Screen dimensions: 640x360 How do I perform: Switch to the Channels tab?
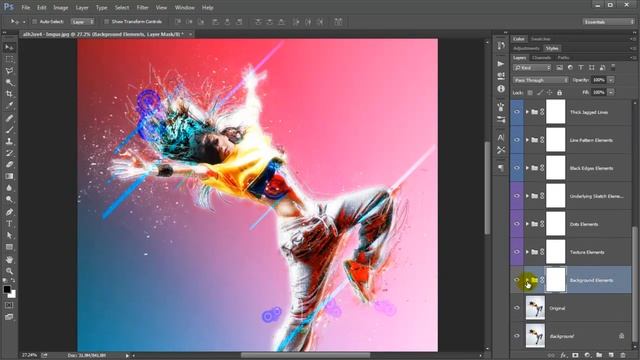[541, 58]
